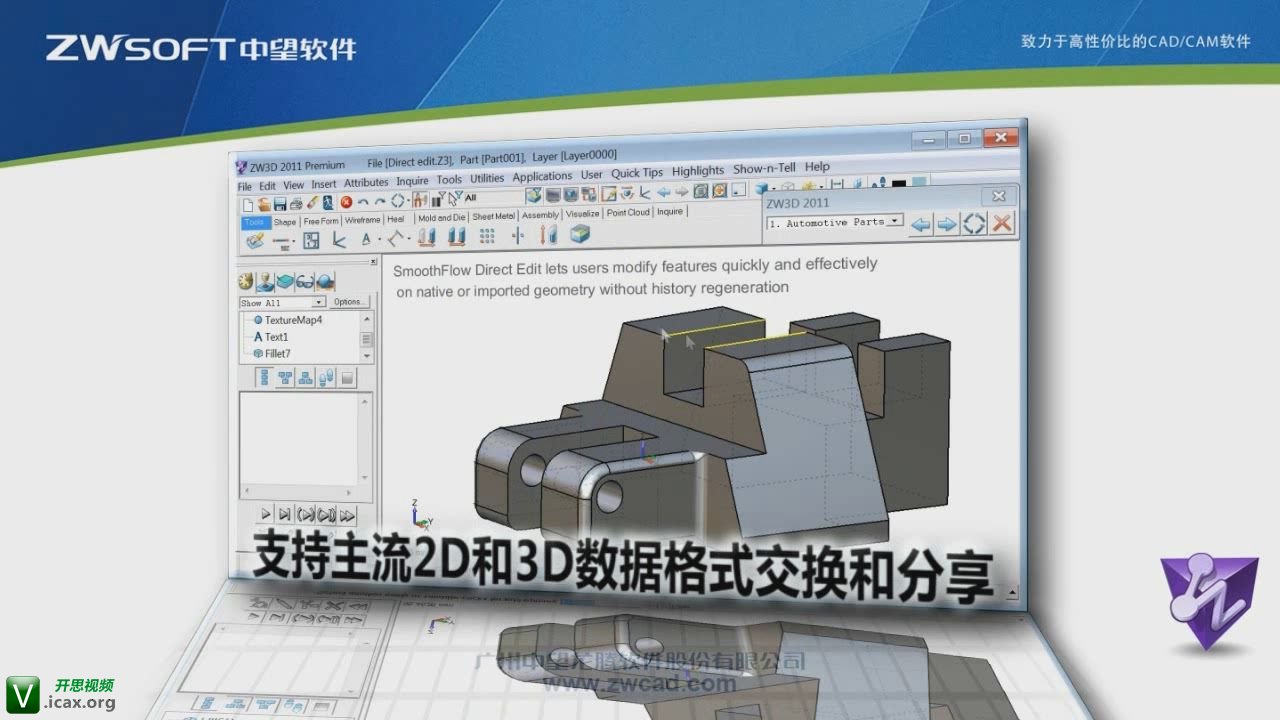Switch to the Mold and Die tab
This screenshot has height=720, width=1280.
coord(441,217)
